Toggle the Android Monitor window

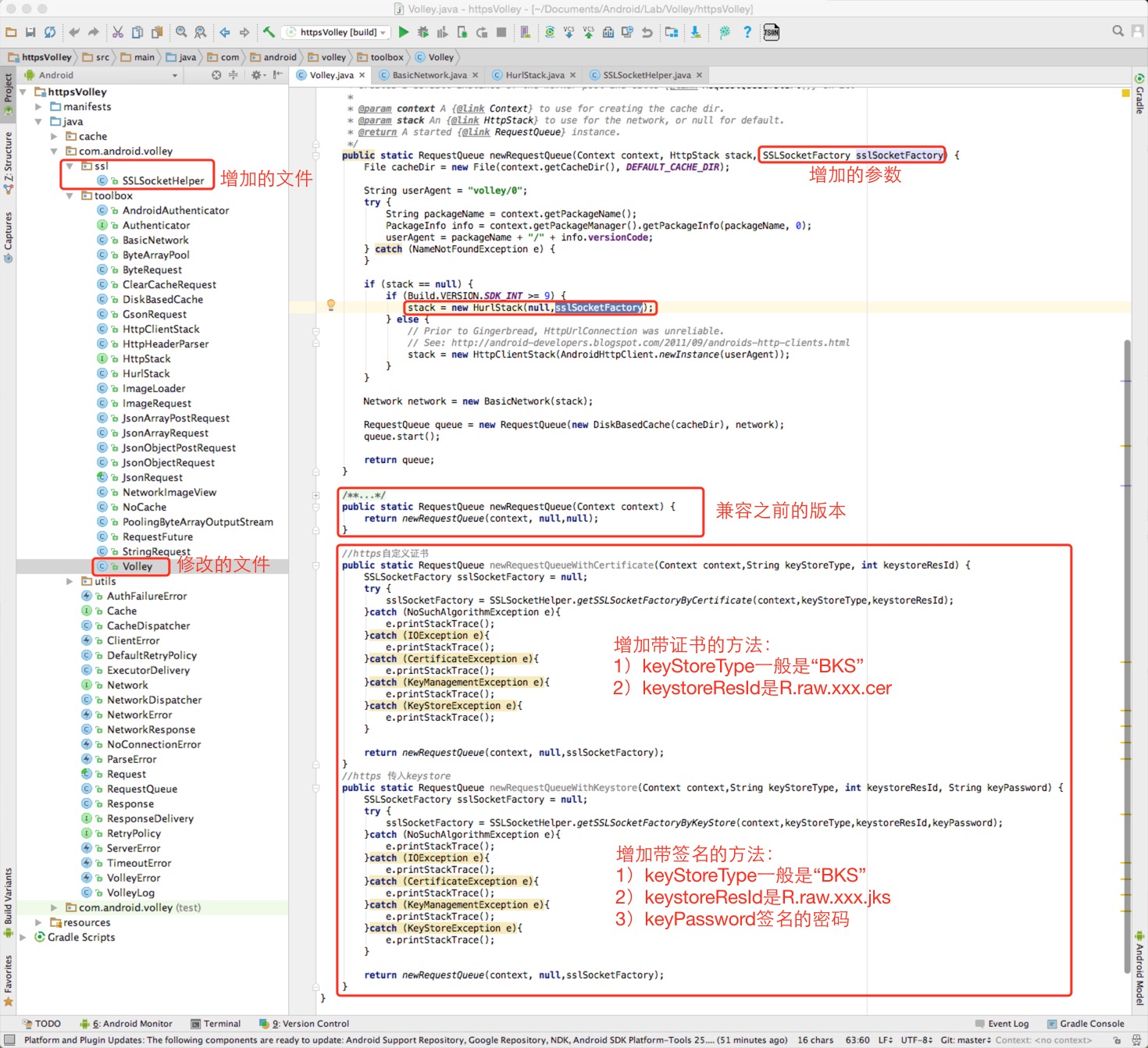click(x=125, y=1024)
